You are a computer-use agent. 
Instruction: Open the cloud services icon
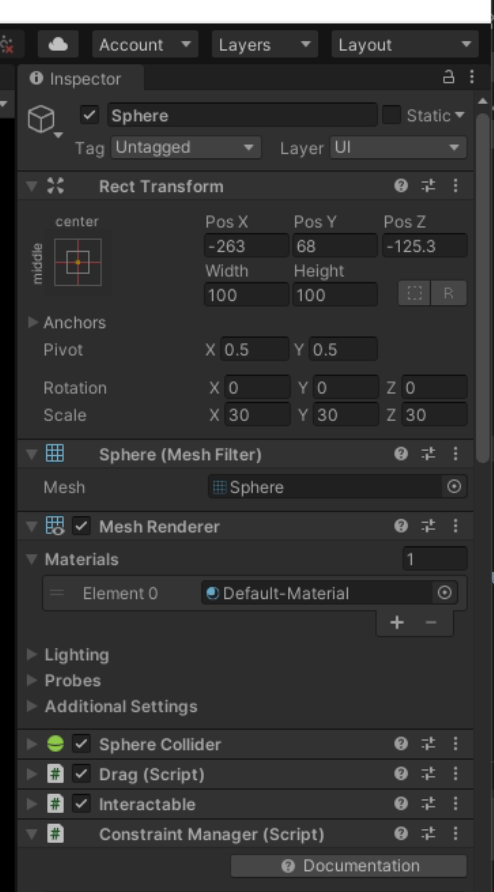click(x=58, y=44)
